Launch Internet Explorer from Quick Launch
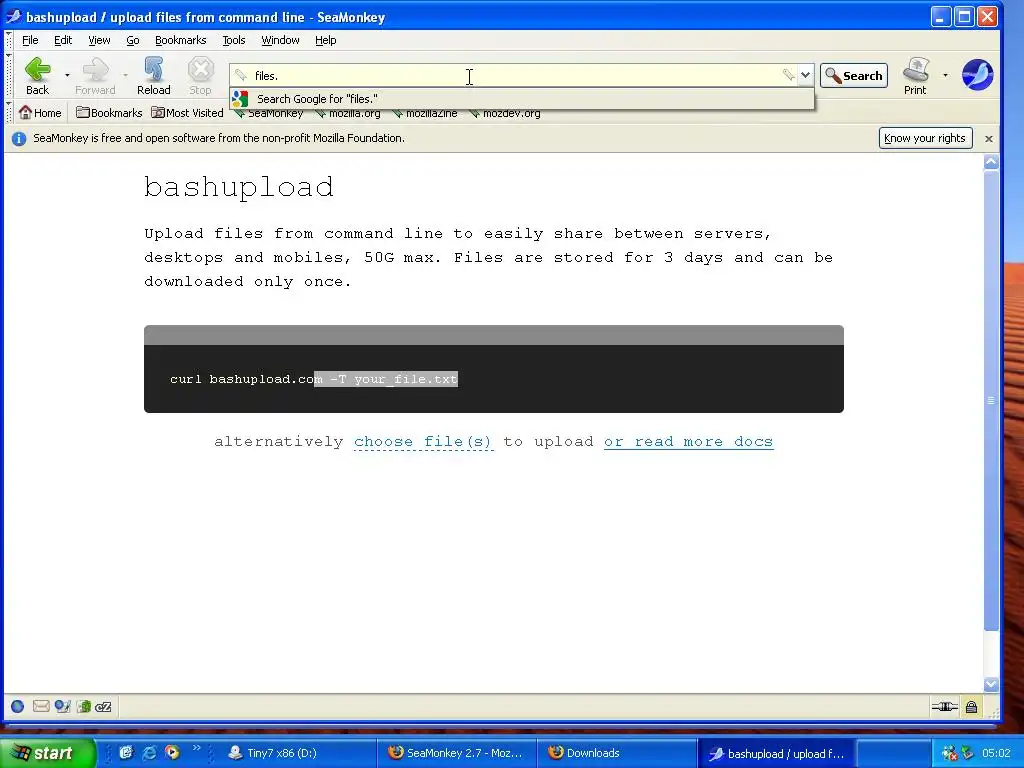Screen dimensions: 1024x768 (x=149, y=753)
